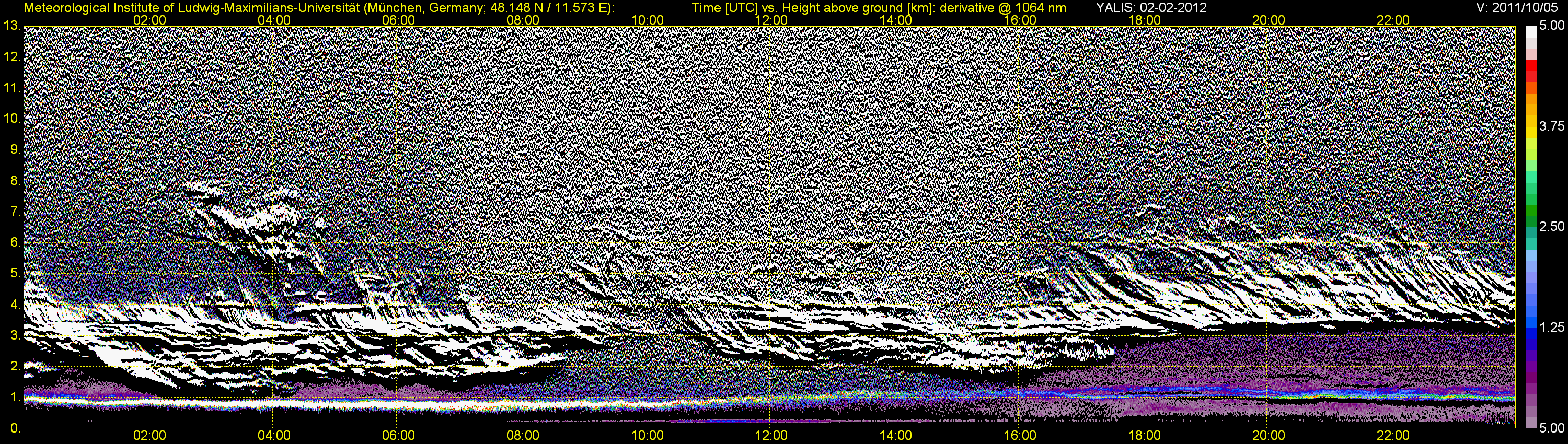Click the Meteorological Institute of Ludwig-Maximilians-Universität title text

pyautogui.click(x=318, y=7)
